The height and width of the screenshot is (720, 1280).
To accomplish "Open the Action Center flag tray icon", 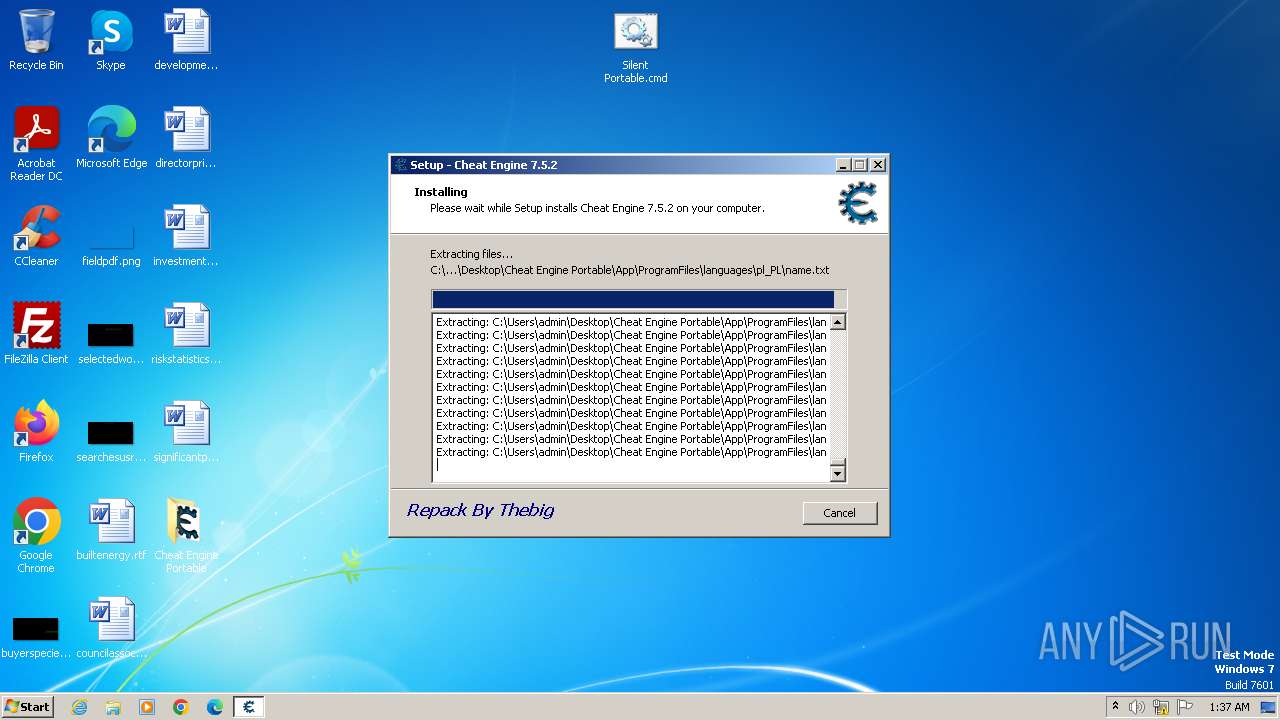I will pos(1185,707).
